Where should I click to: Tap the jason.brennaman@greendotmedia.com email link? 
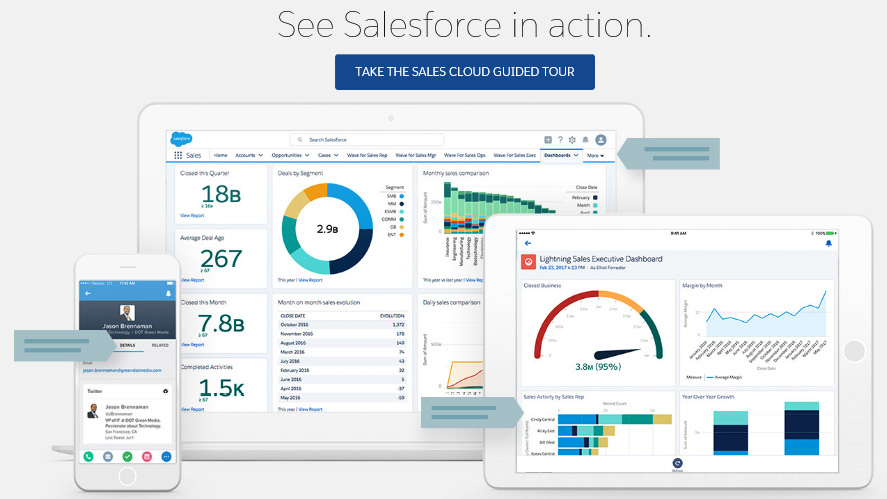coord(122,370)
